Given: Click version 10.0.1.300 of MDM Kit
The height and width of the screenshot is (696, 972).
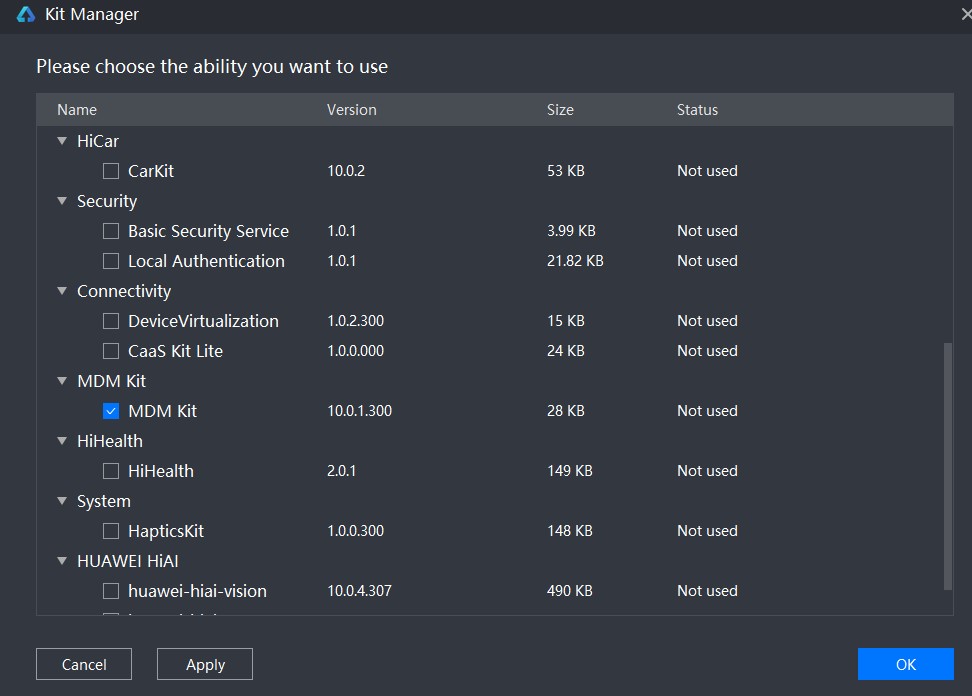Looking at the screenshot, I should point(360,410).
